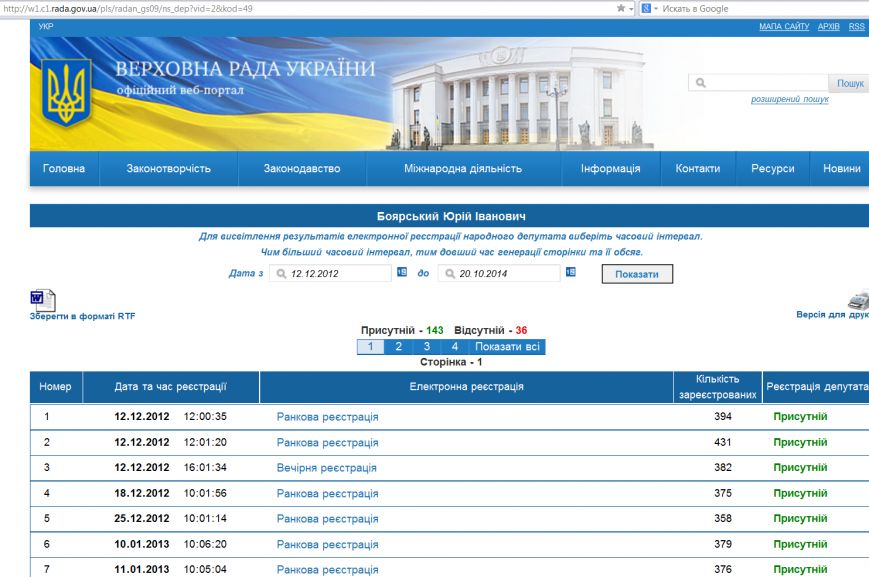Click the date 12.12.2012 16:01:34 cell
Screen dimensions: 869x577
(170, 468)
